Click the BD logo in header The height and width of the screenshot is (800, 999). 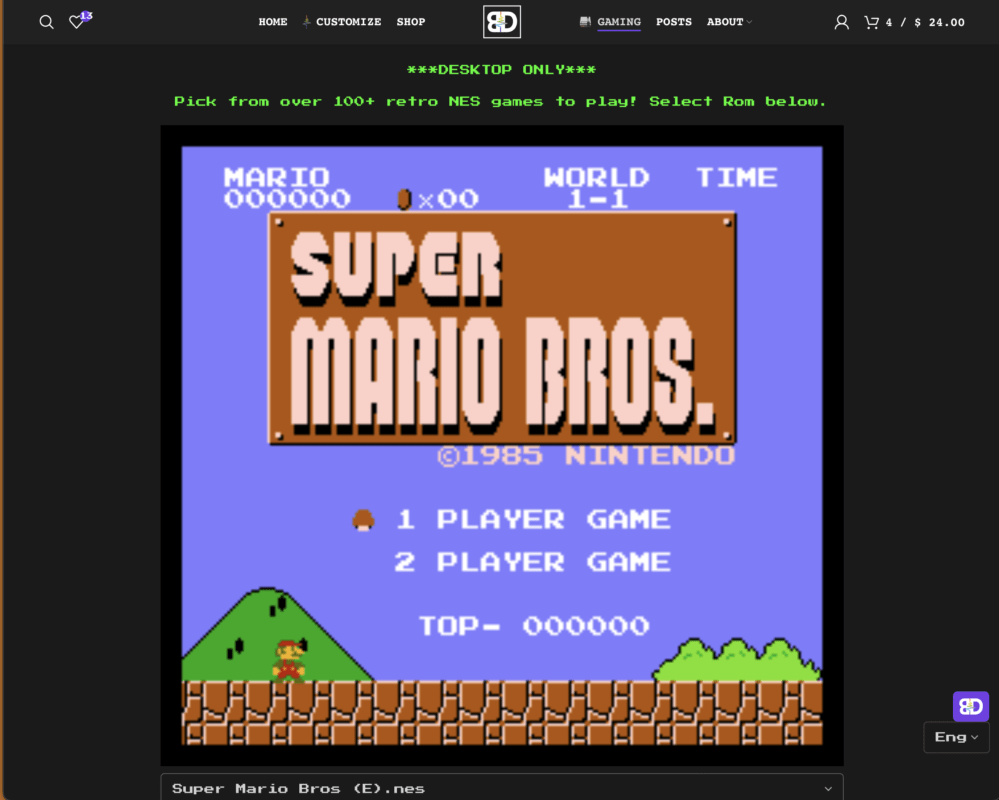(x=502, y=22)
